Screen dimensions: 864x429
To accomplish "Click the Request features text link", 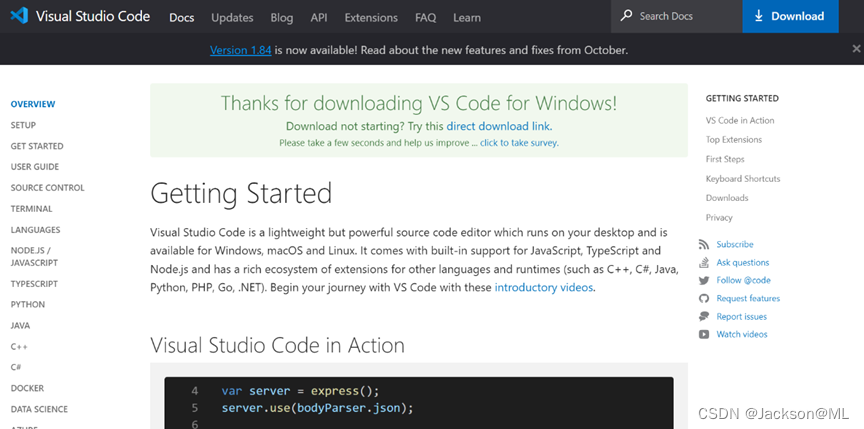I will tap(748, 298).
